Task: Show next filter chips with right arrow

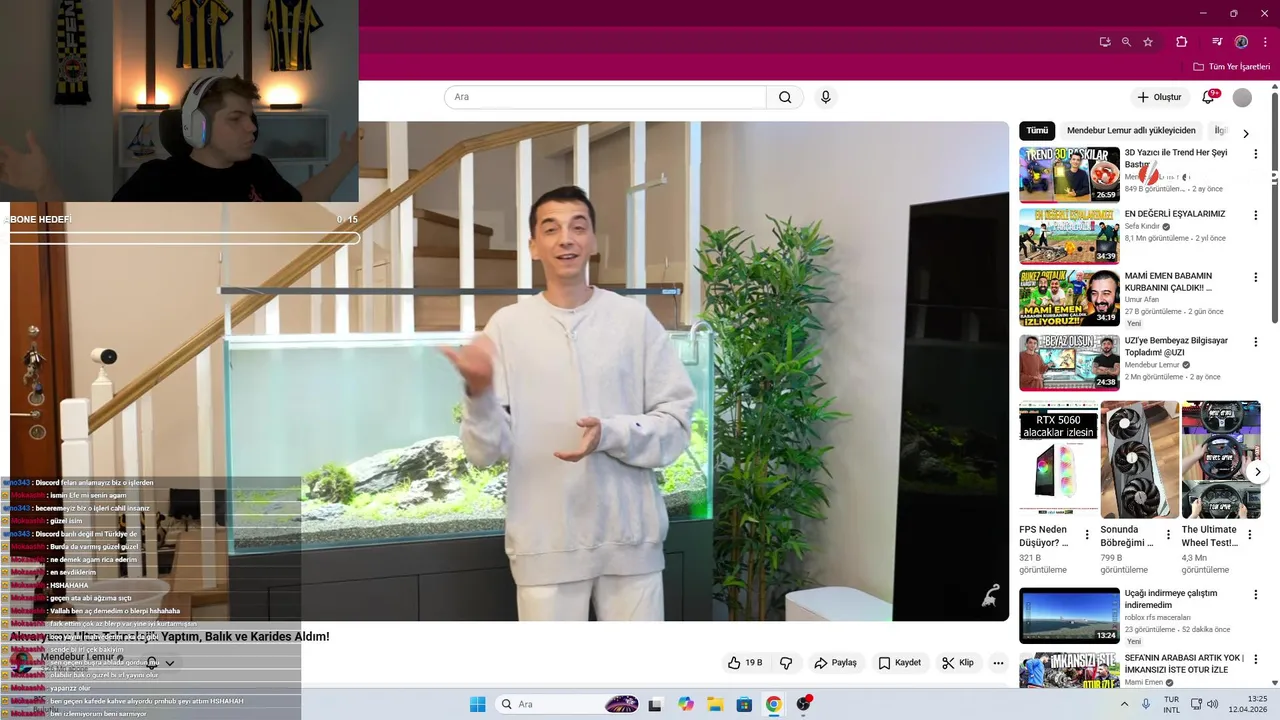Action: [1246, 133]
